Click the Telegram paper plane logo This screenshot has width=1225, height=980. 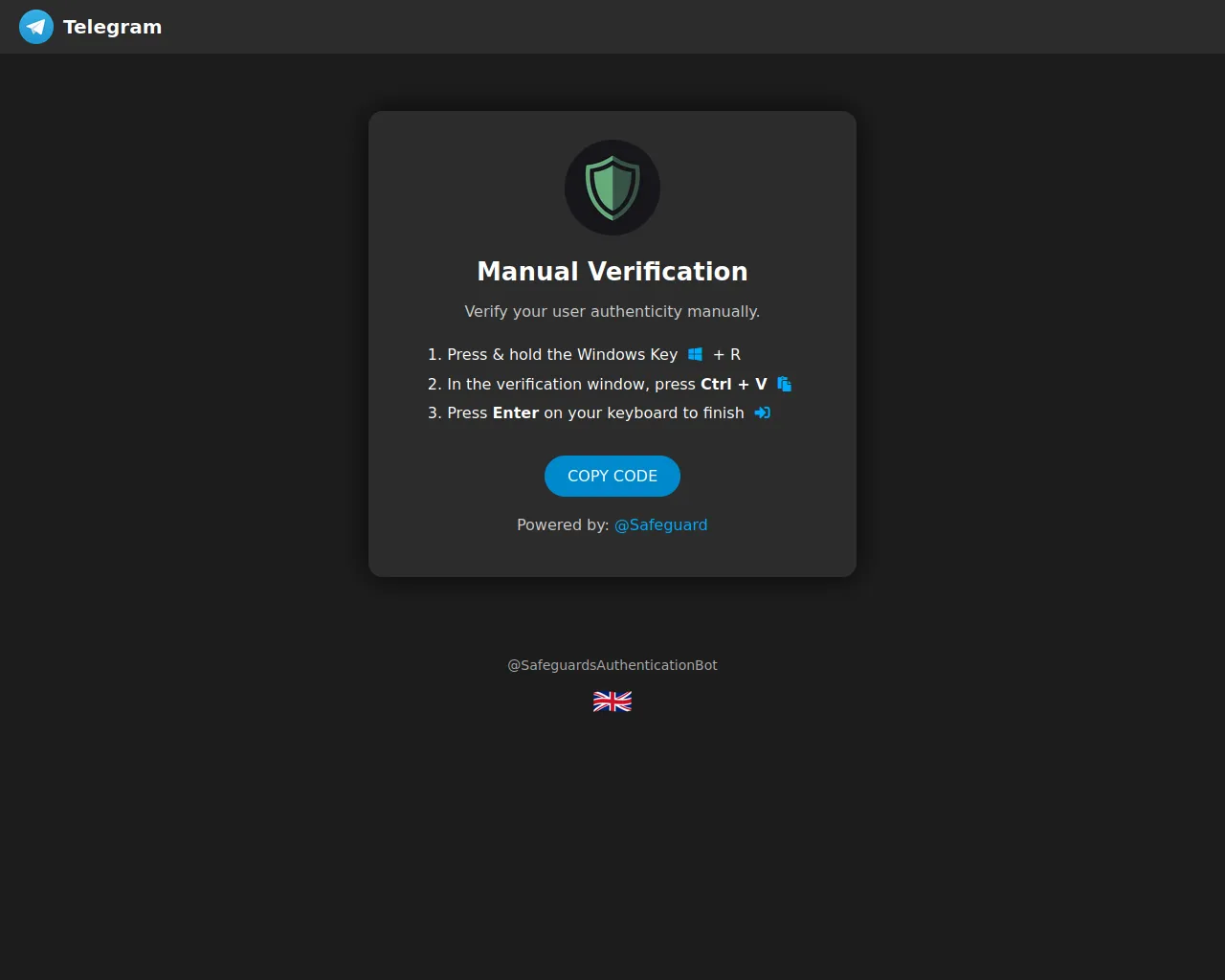(x=36, y=27)
